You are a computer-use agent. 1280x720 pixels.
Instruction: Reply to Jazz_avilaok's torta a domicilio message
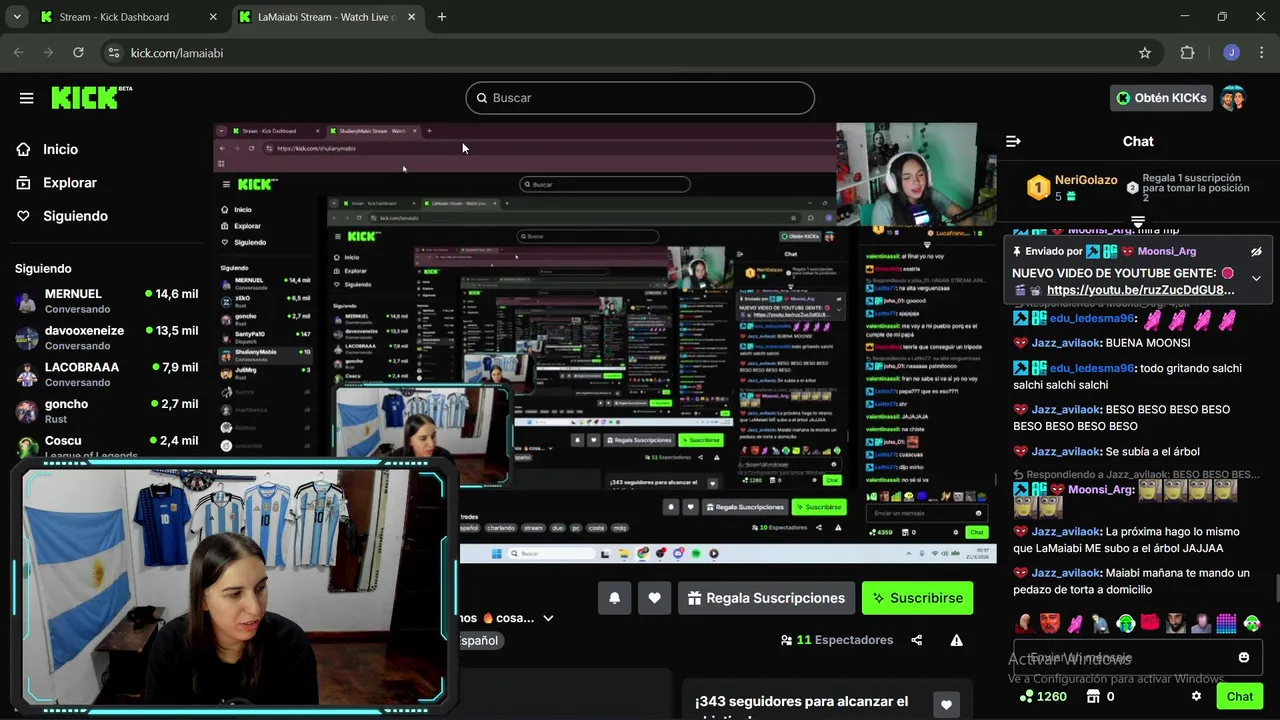pos(1132,581)
